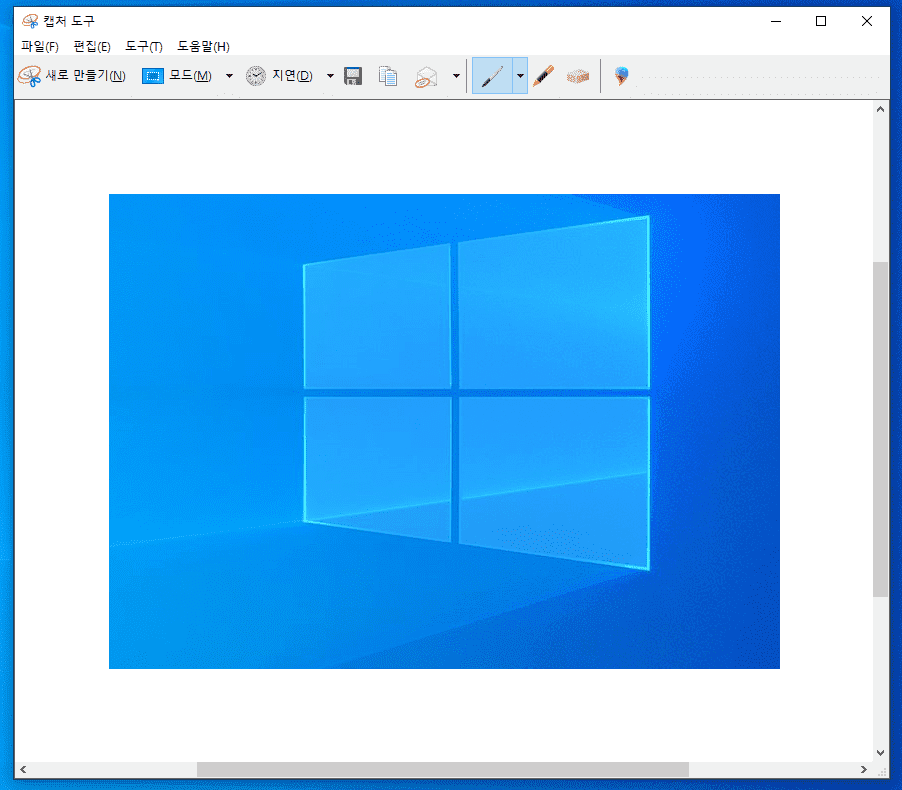
Task: Click the horizontal scrollbar right arrow
Action: point(863,769)
